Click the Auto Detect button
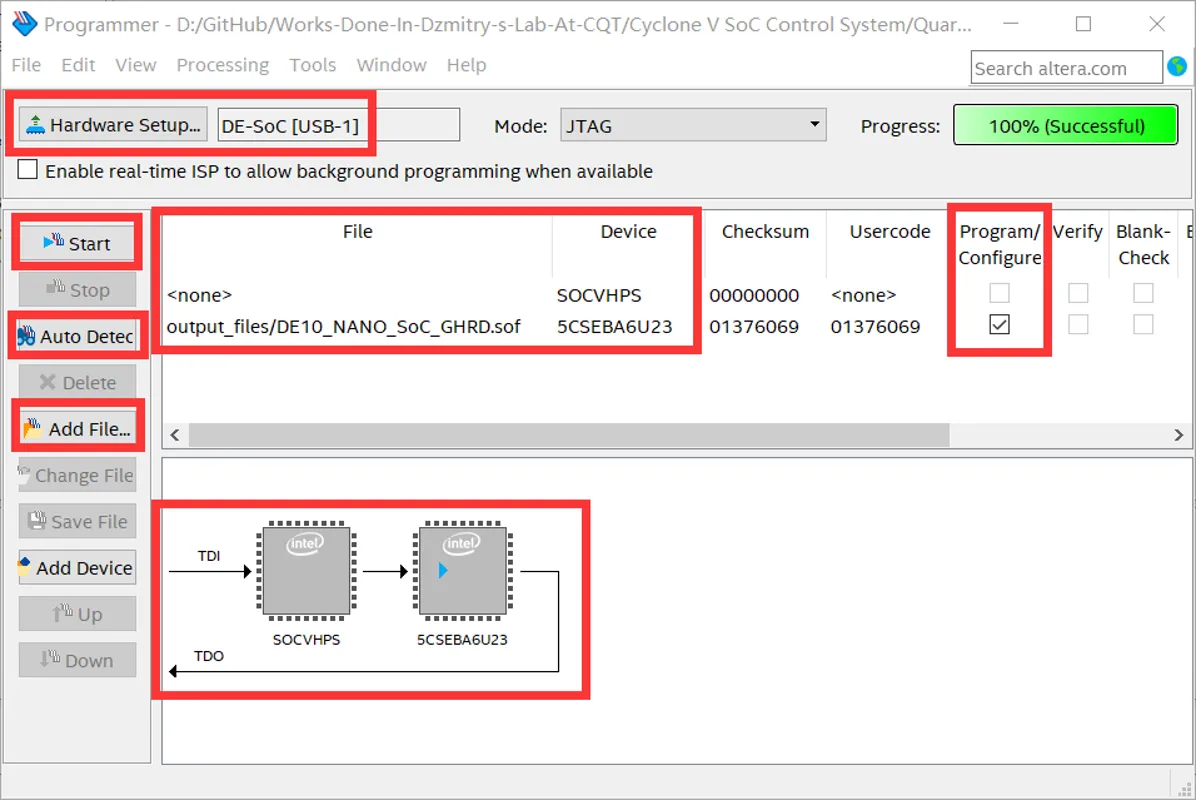 tap(77, 336)
